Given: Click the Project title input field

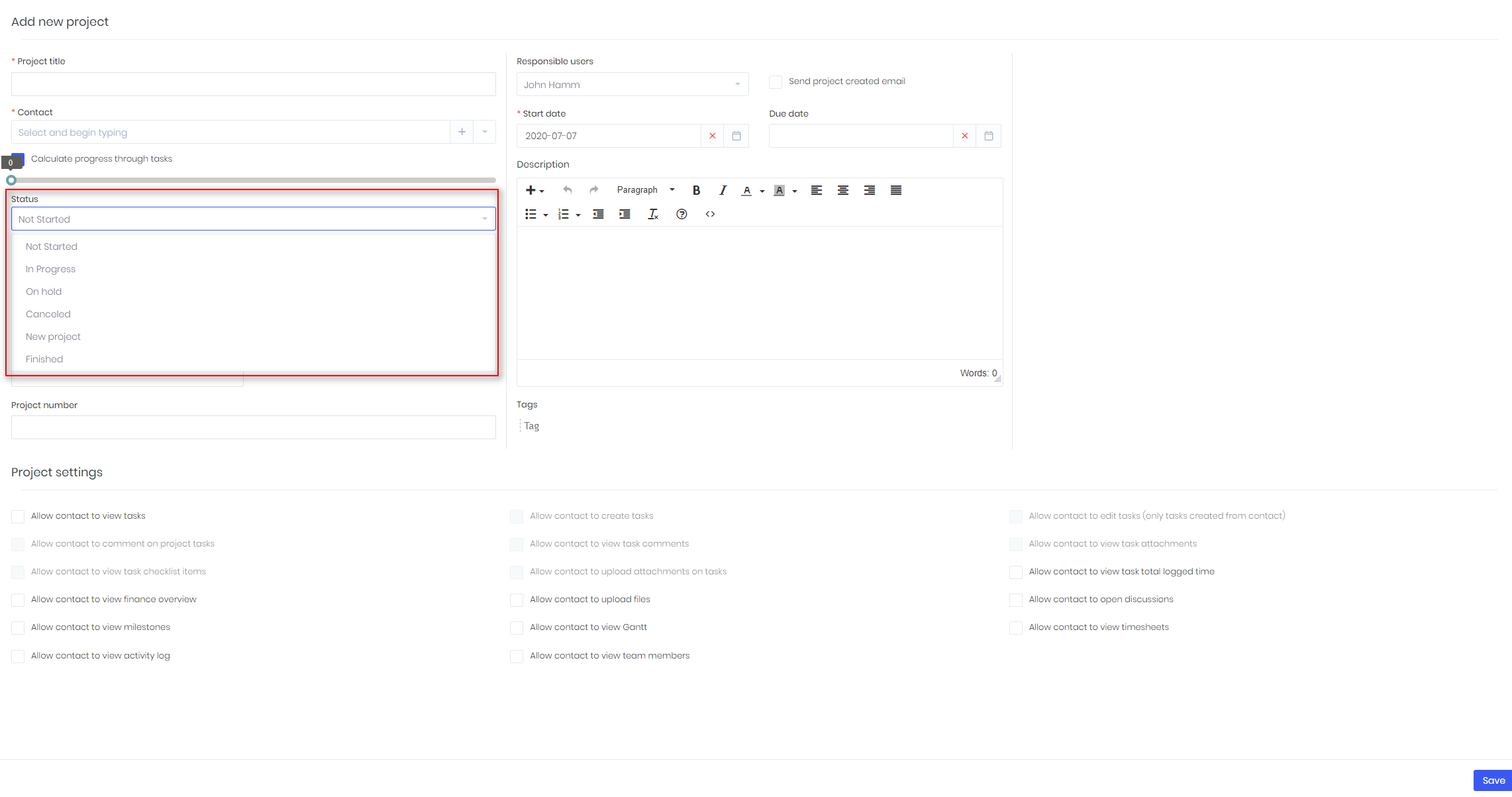Looking at the screenshot, I should pyautogui.click(x=253, y=84).
